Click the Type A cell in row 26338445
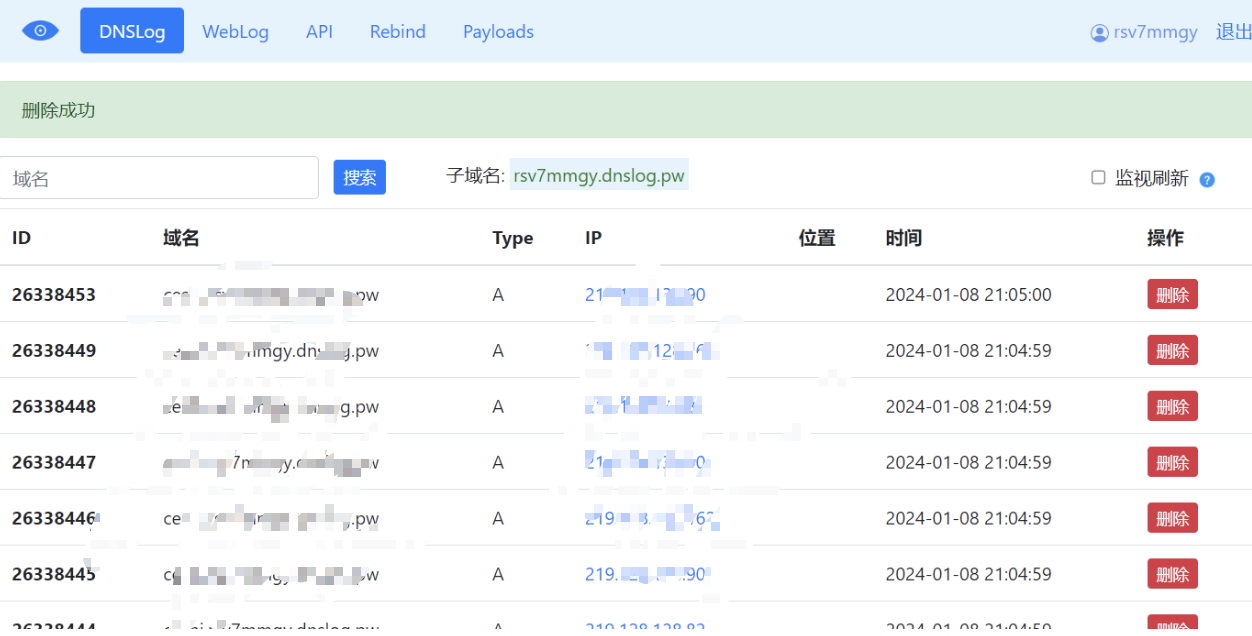 [x=498, y=575]
